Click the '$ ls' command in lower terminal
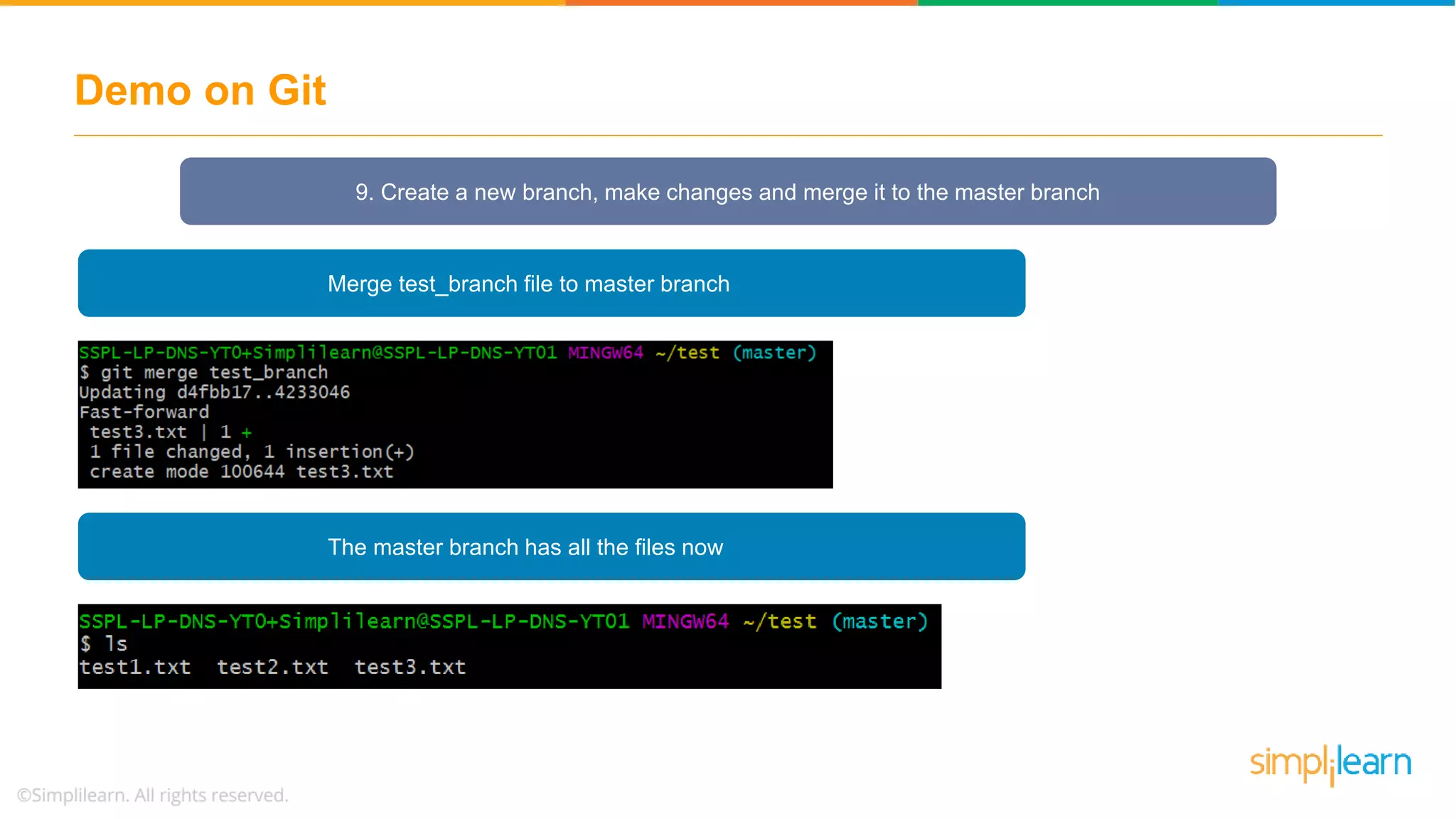Screen dimensions: 1456x819 click(104, 644)
